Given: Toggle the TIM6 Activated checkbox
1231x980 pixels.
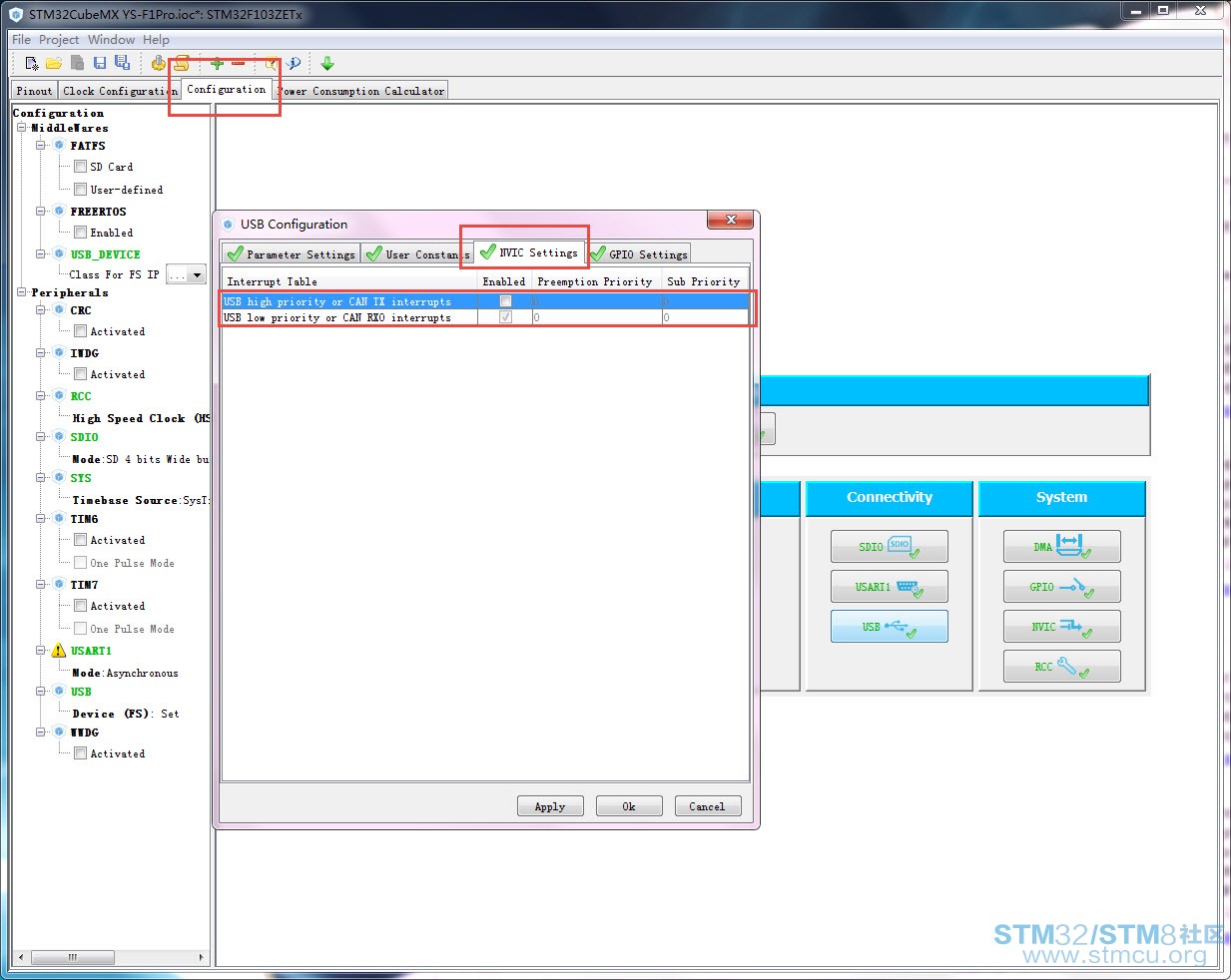Looking at the screenshot, I should pyautogui.click(x=81, y=540).
